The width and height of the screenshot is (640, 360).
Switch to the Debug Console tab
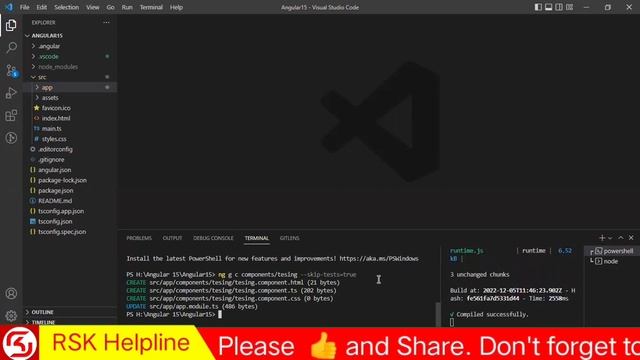[x=213, y=238]
